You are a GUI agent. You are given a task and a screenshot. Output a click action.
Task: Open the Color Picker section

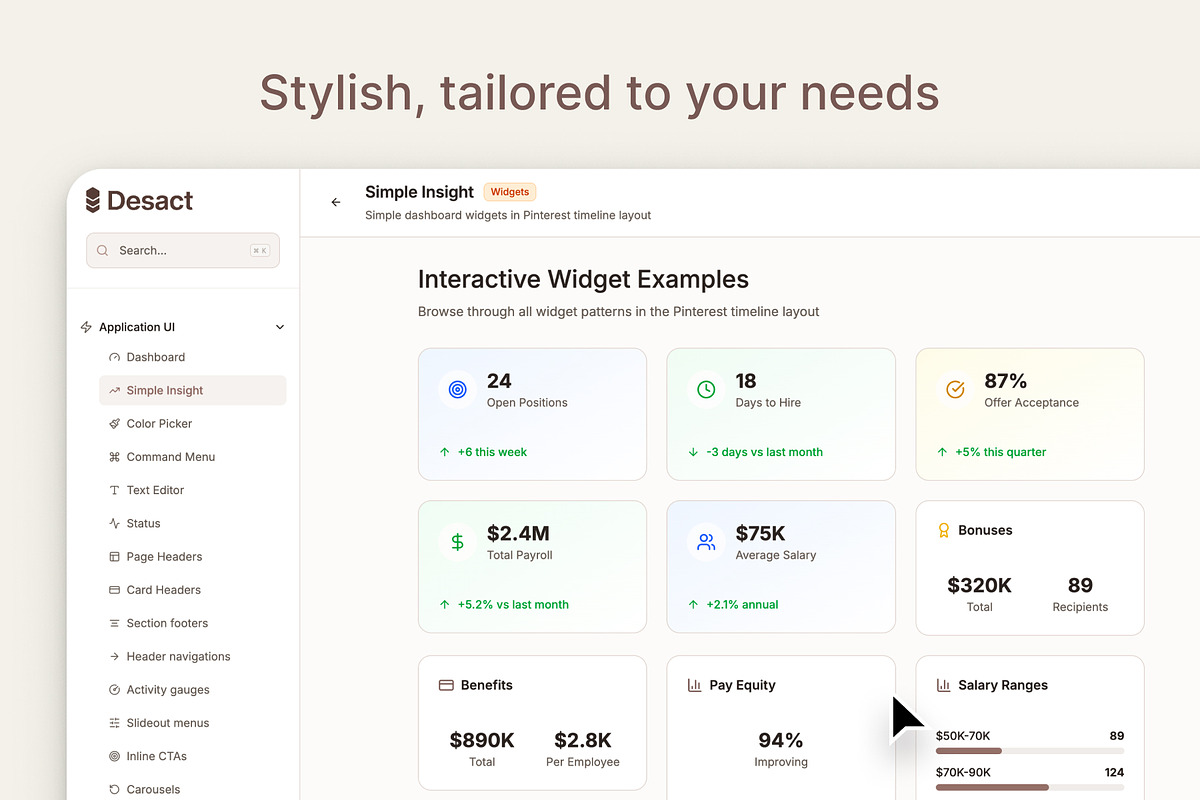tap(113, 423)
